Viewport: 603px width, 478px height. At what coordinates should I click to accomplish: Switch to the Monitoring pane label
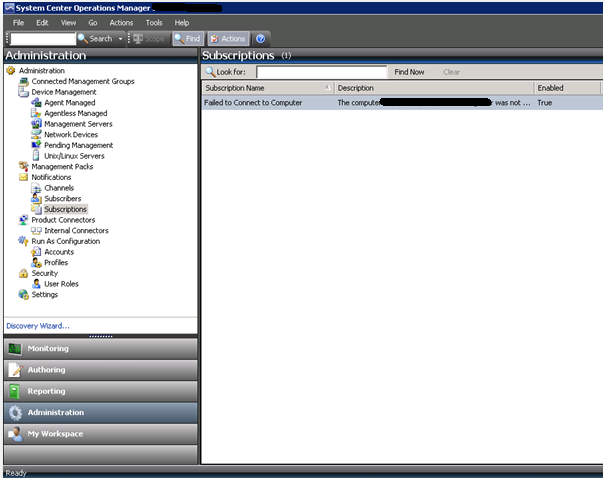(48, 348)
